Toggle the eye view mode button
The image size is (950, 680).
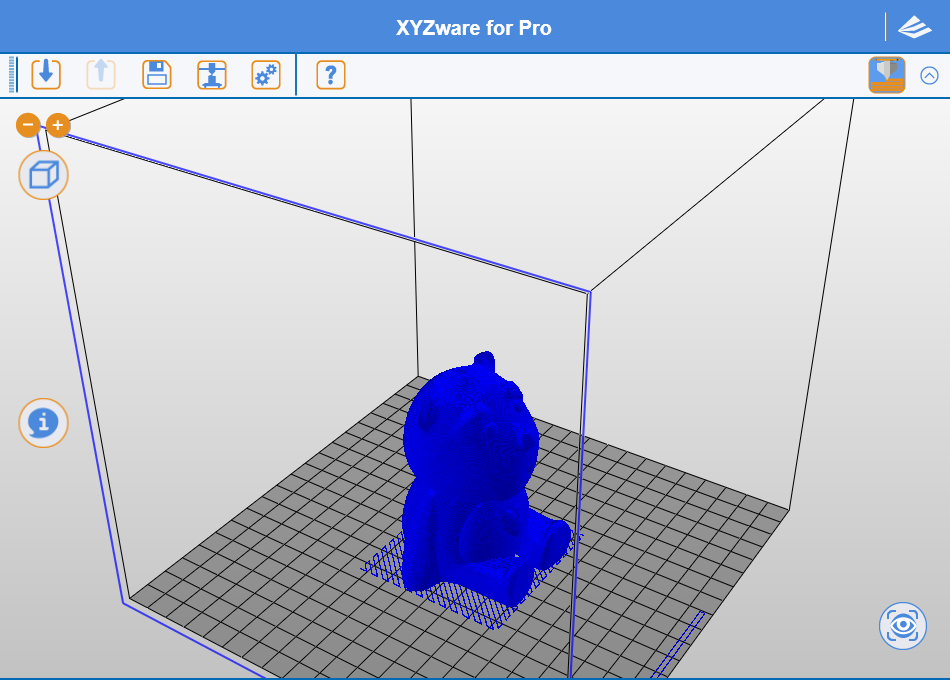[903, 625]
